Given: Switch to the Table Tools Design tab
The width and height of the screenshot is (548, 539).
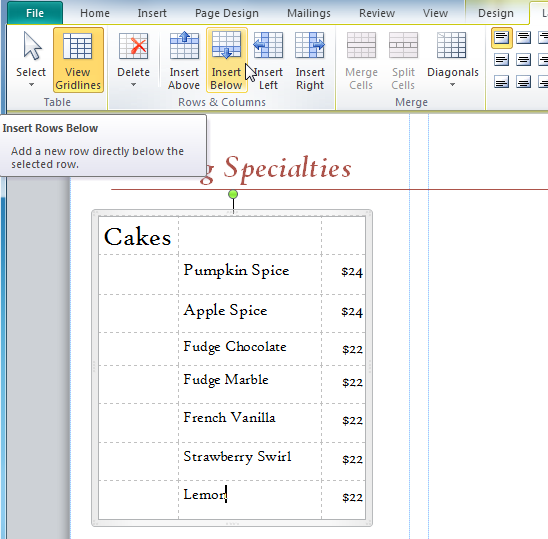Looking at the screenshot, I should pos(496,13).
